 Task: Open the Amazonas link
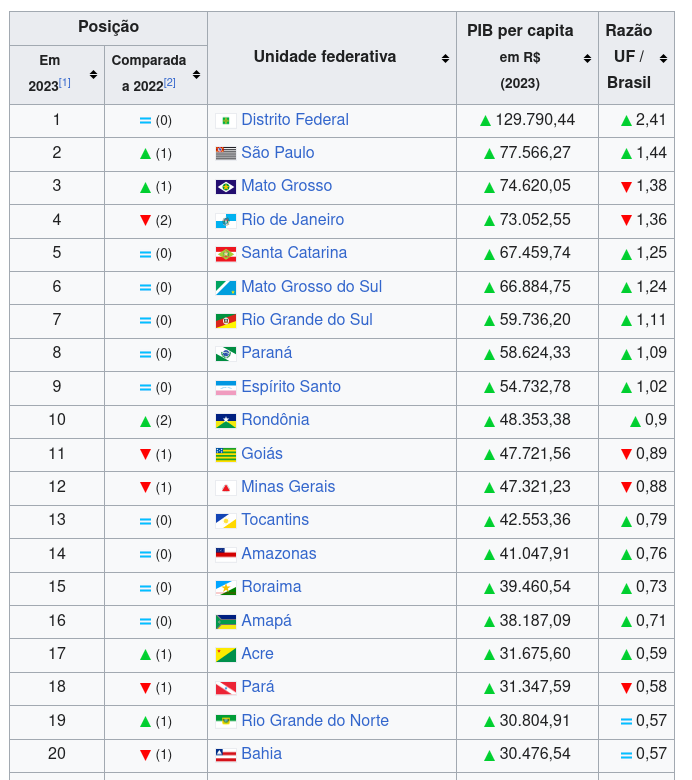[x=279, y=554]
